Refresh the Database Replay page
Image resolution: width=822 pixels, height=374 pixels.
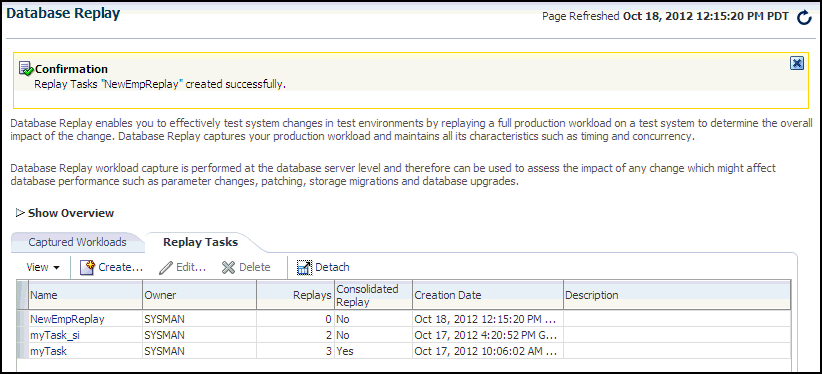point(804,18)
